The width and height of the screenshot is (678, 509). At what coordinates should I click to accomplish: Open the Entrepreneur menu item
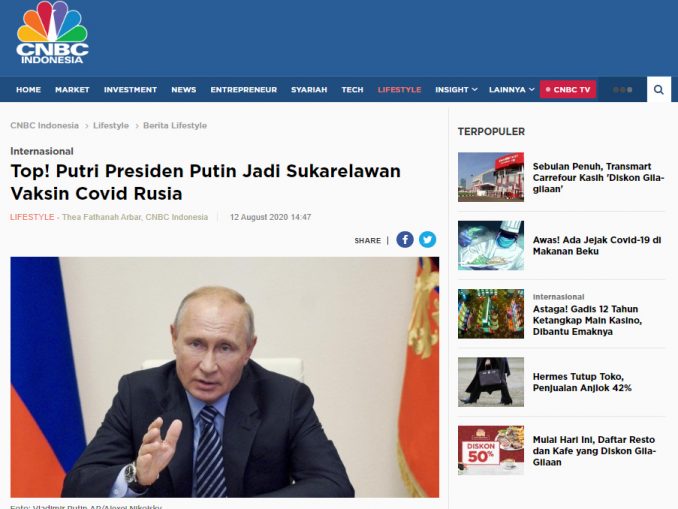[243, 90]
